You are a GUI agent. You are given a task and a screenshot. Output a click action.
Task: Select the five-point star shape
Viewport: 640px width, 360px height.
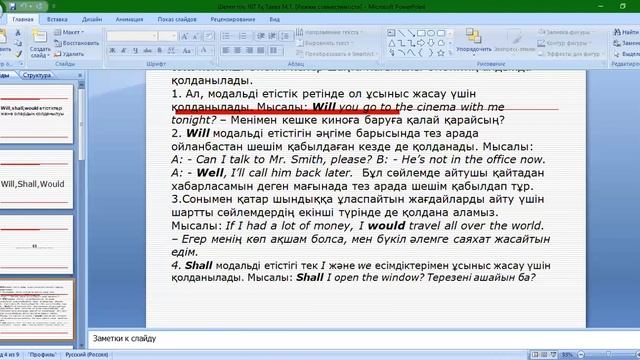[x=441, y=53]
